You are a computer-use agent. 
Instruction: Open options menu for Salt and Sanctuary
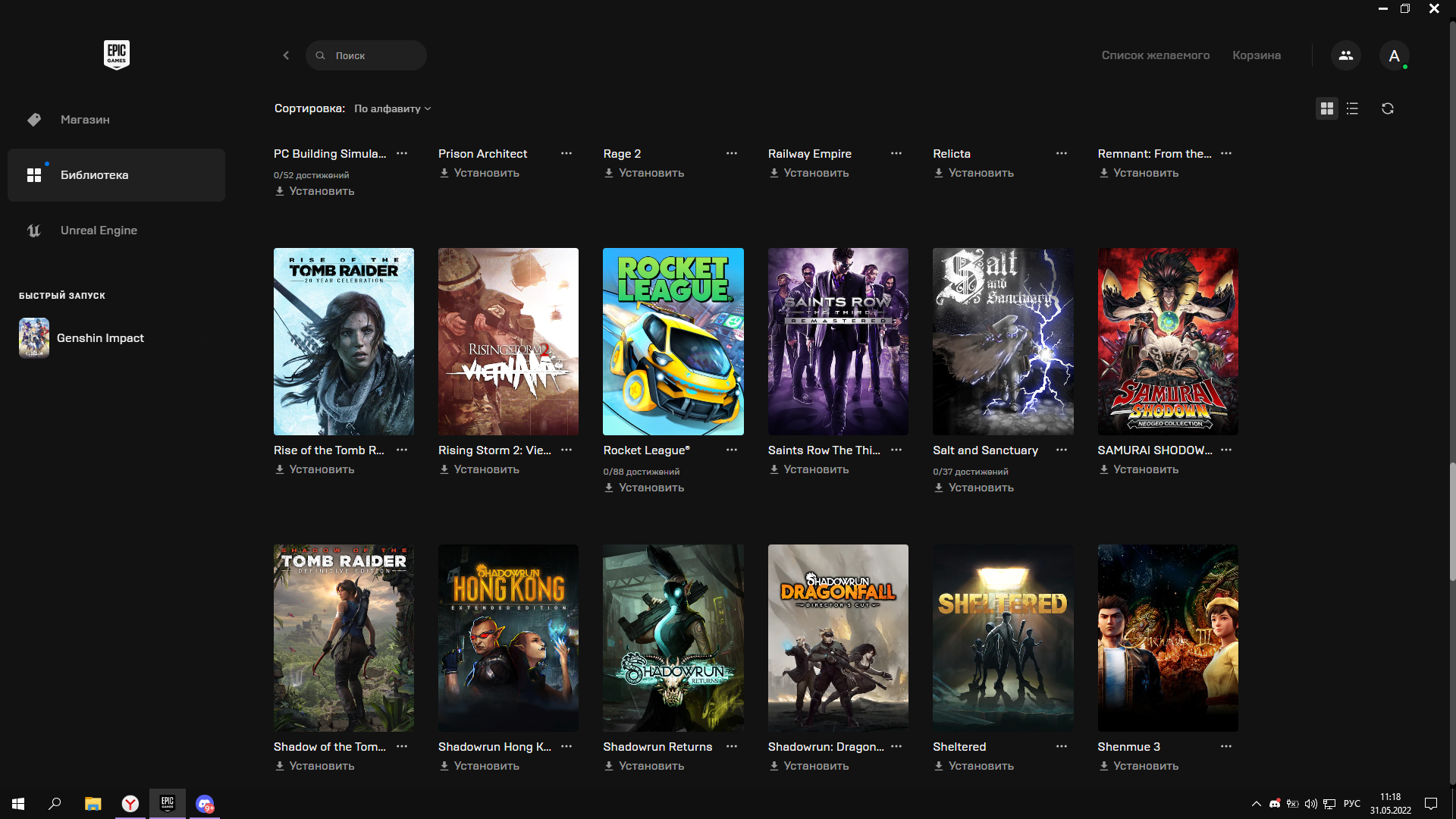(1062, 450)
